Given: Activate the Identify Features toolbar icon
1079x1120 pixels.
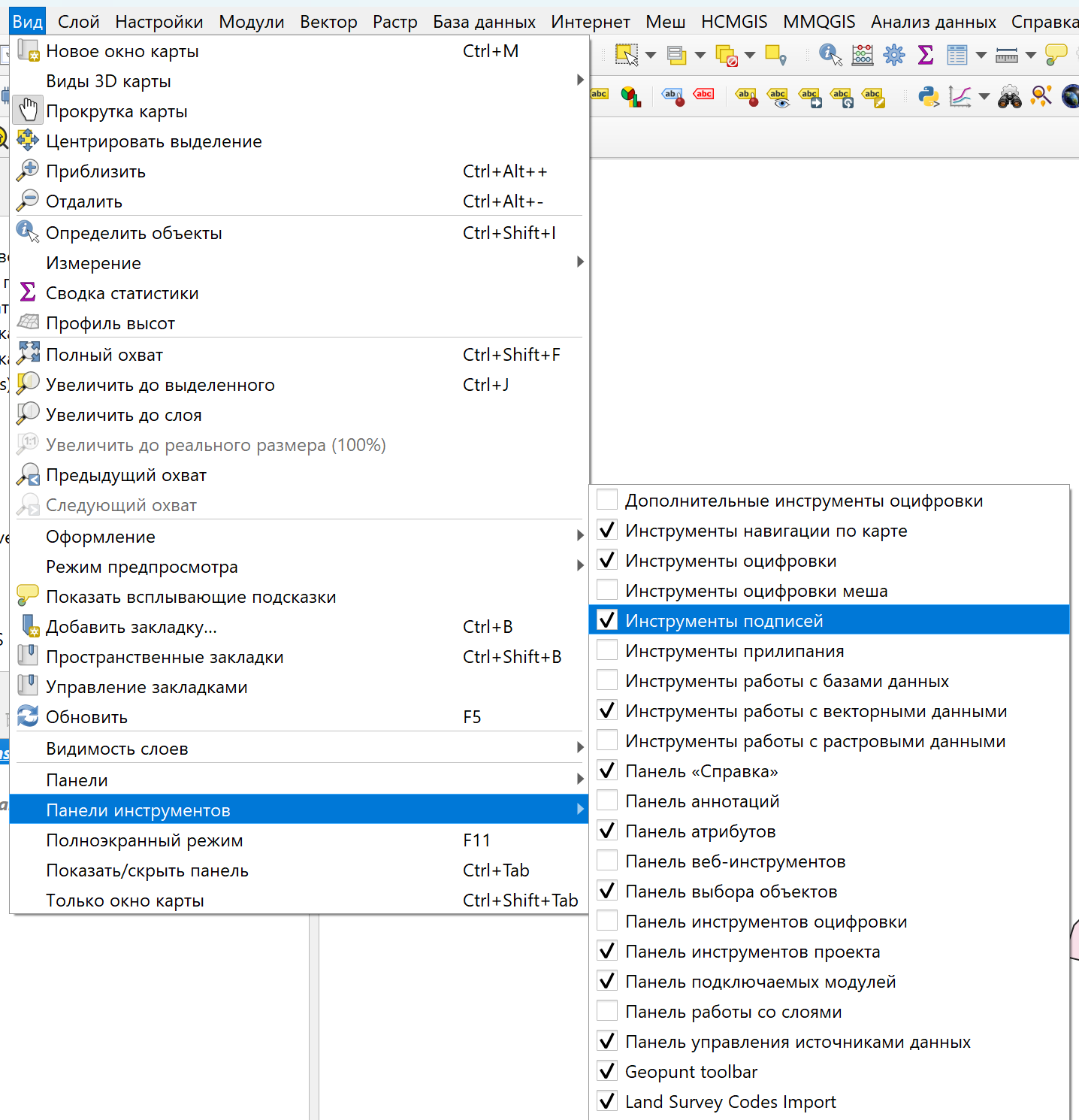Looking at the screenshot, I should (x=830, y=55).
